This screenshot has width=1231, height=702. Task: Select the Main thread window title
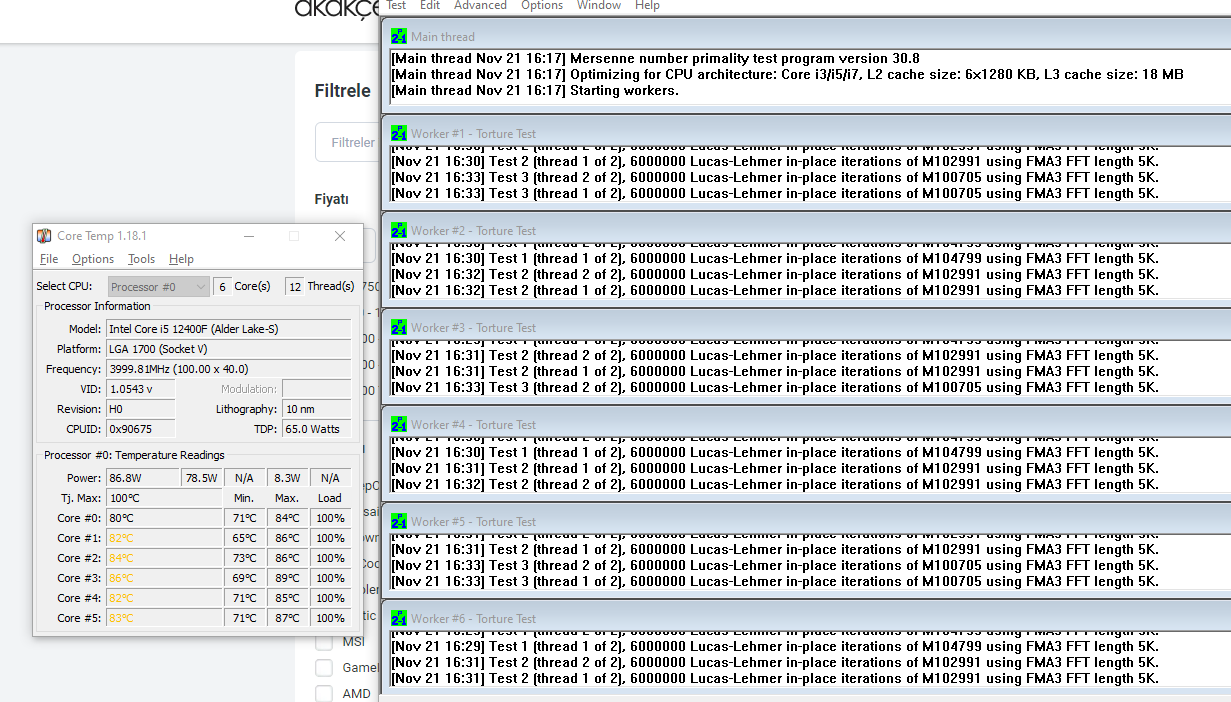pyautogui.click(x=443, y=37)
